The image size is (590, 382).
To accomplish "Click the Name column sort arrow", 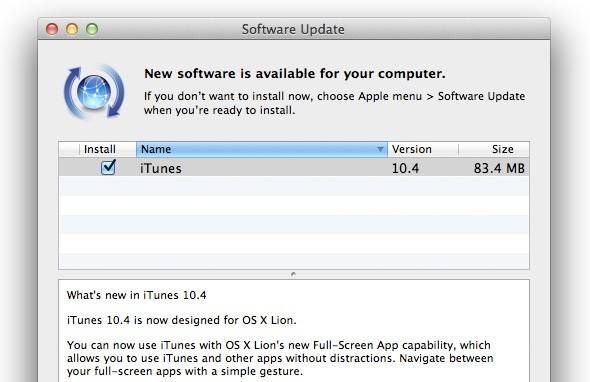I will coord(380,149).
